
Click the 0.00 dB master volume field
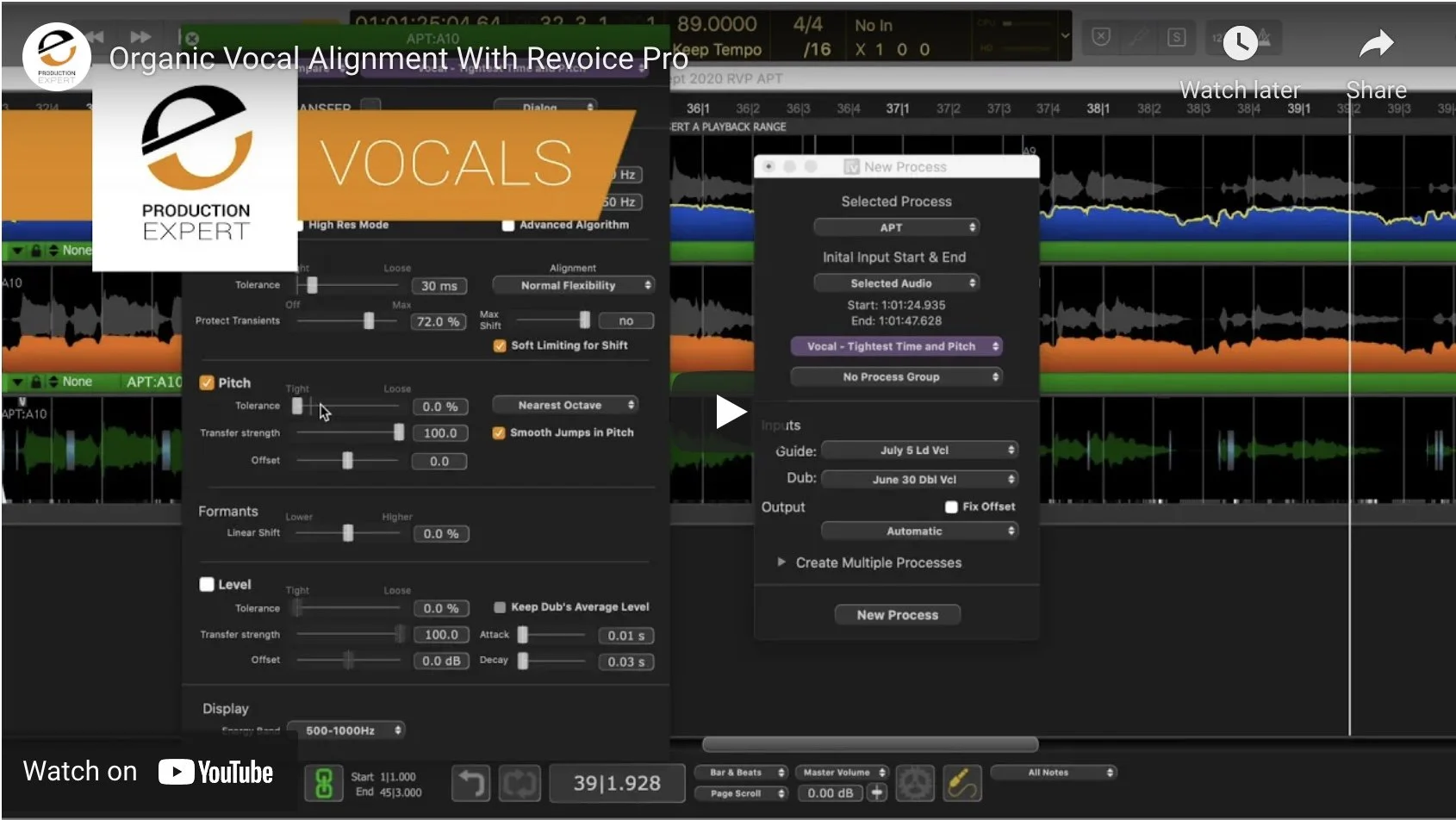click(831, 793)
